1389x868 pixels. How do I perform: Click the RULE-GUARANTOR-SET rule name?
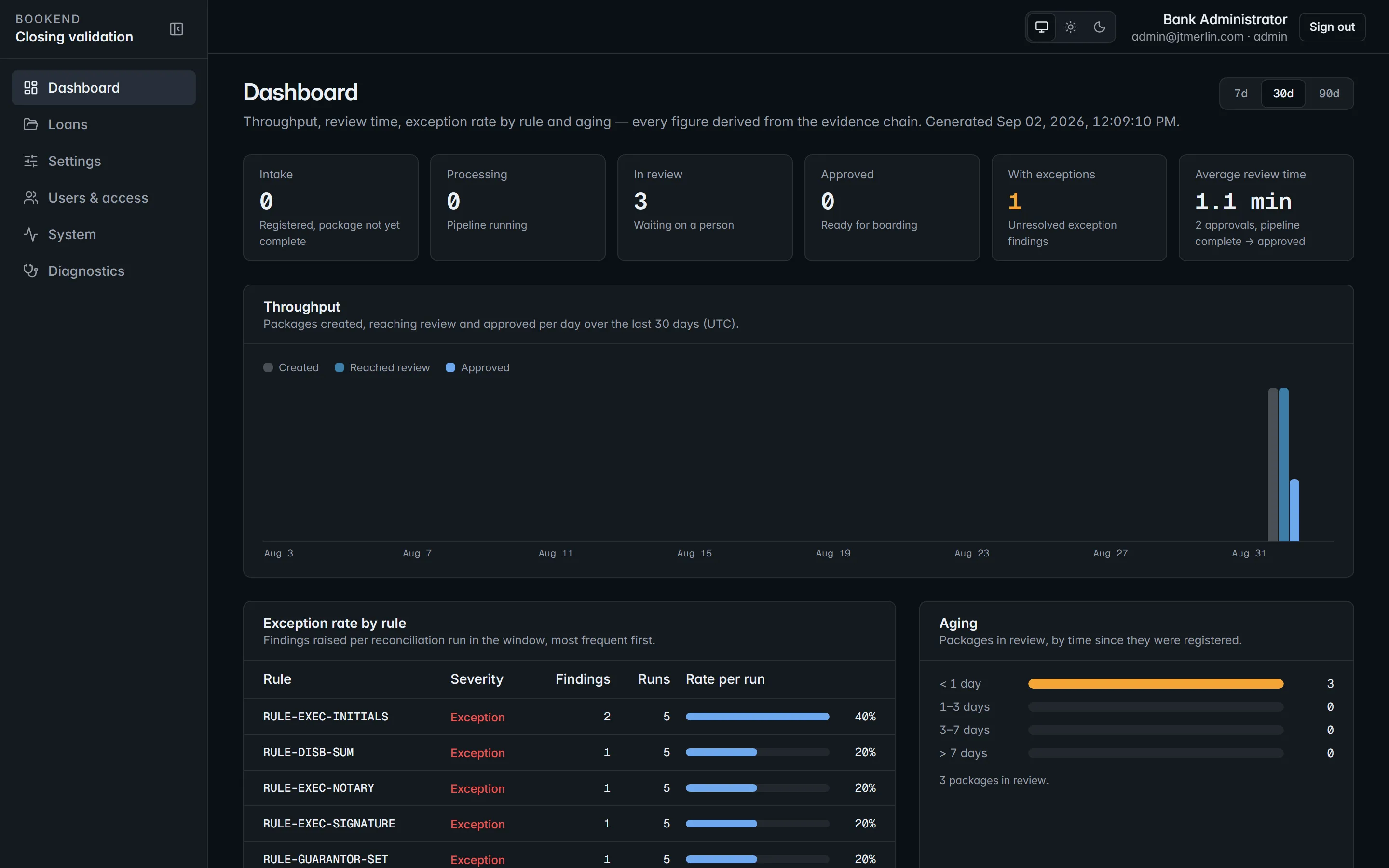[326, 859]
